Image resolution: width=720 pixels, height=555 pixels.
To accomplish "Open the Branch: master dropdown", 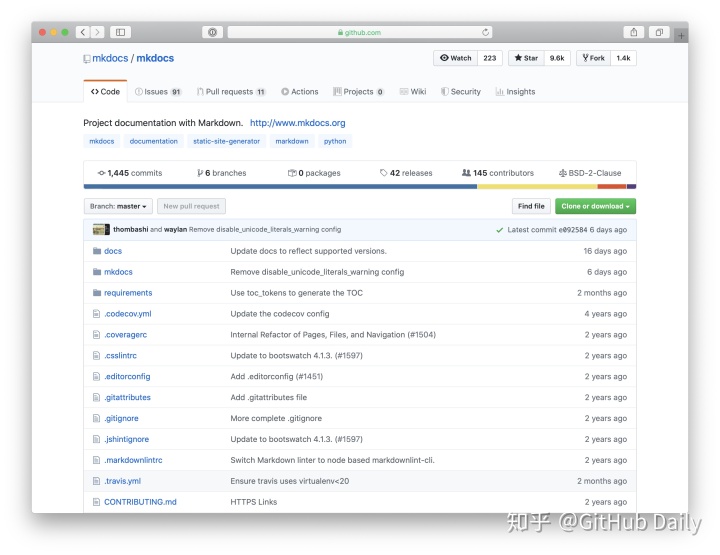I will 118,206.
